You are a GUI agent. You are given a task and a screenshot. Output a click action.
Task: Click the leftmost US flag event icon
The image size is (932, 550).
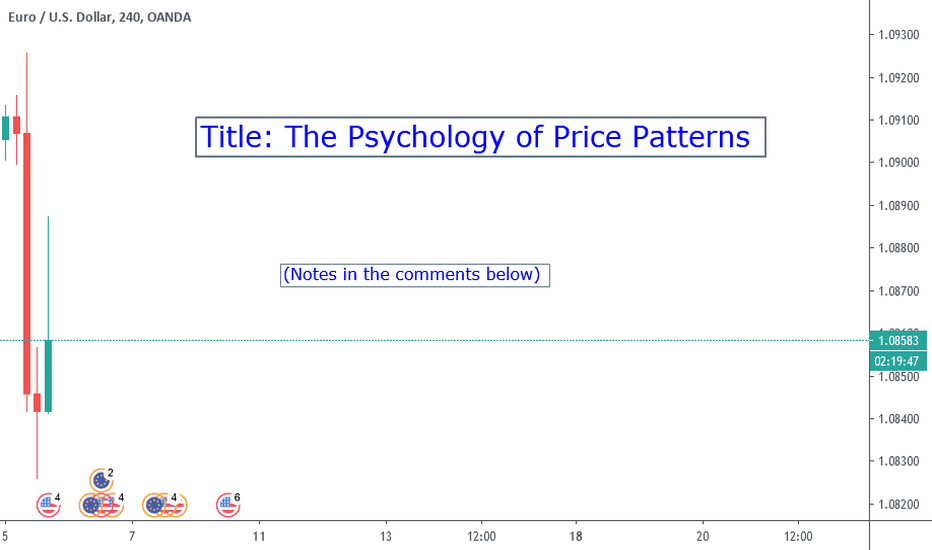coord(48,505)
